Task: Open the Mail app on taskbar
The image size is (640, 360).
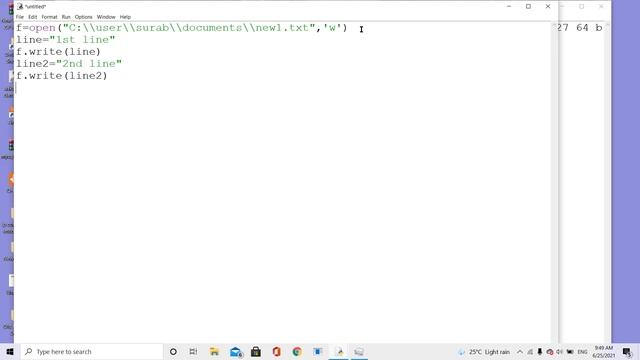Action: point(236,351)
